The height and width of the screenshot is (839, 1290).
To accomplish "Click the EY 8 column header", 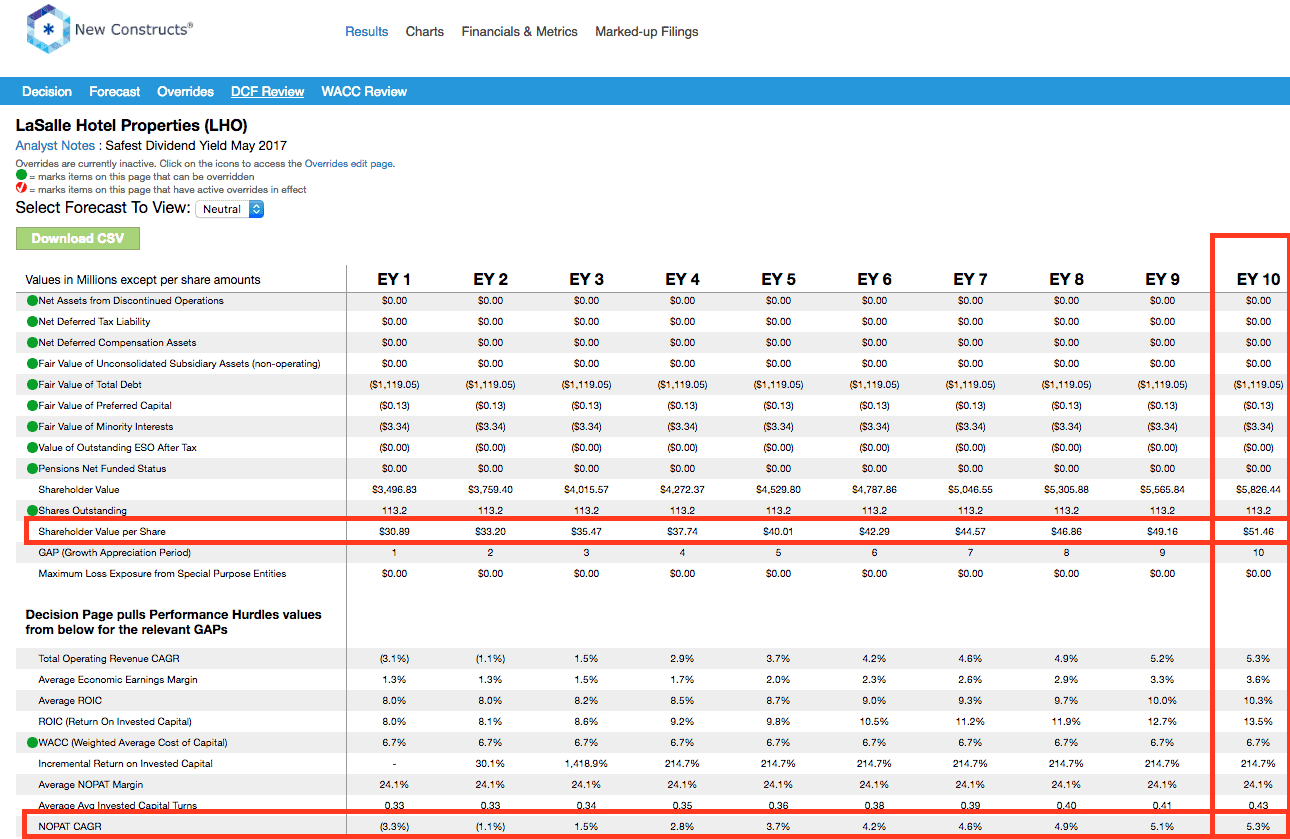I will pyautogui.click(x=1066, y=279).
